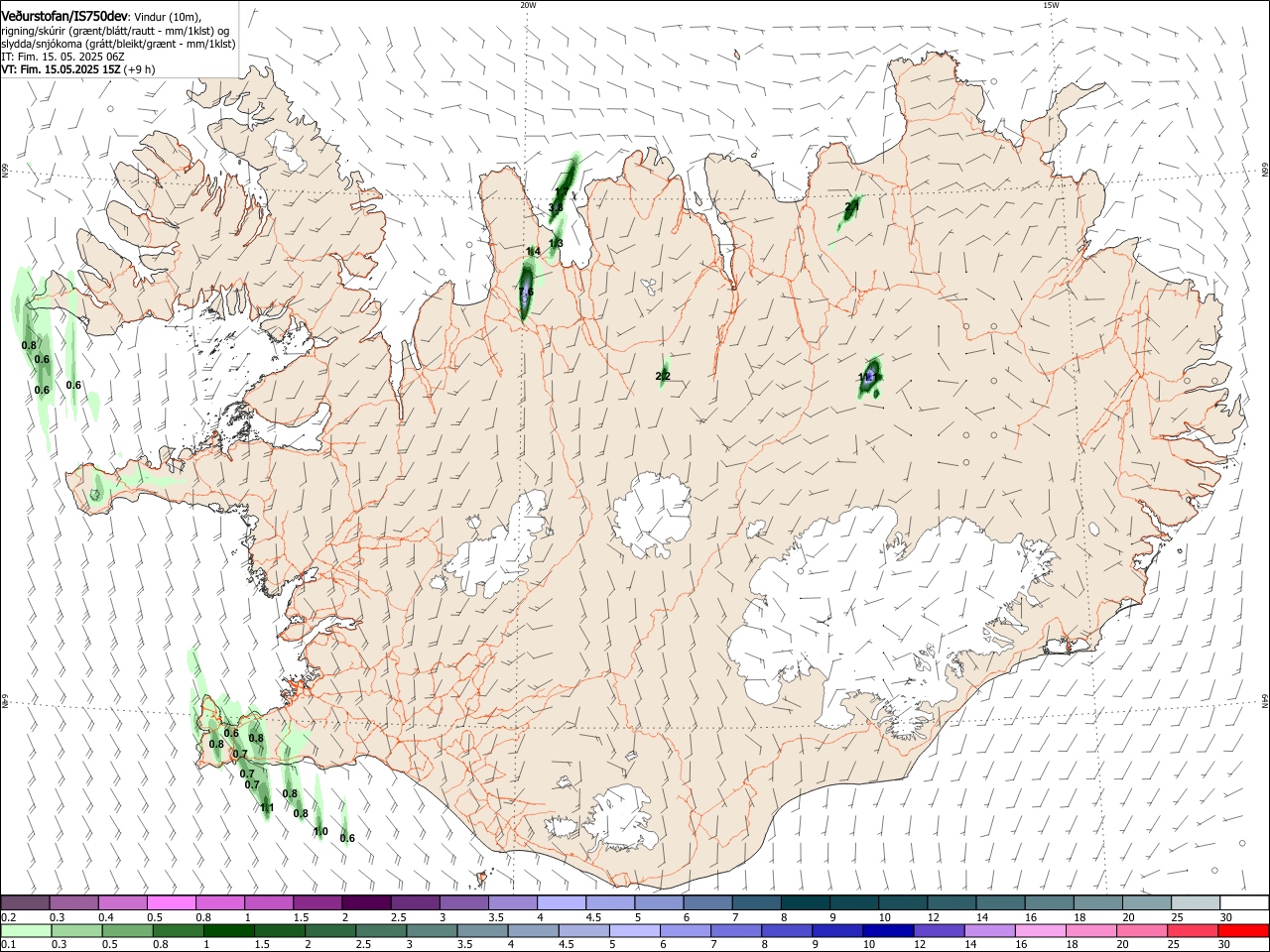Click the 1.4 precipitation value on the map
This screenshot has width=1270, height=952.
(x=533, y=252)
